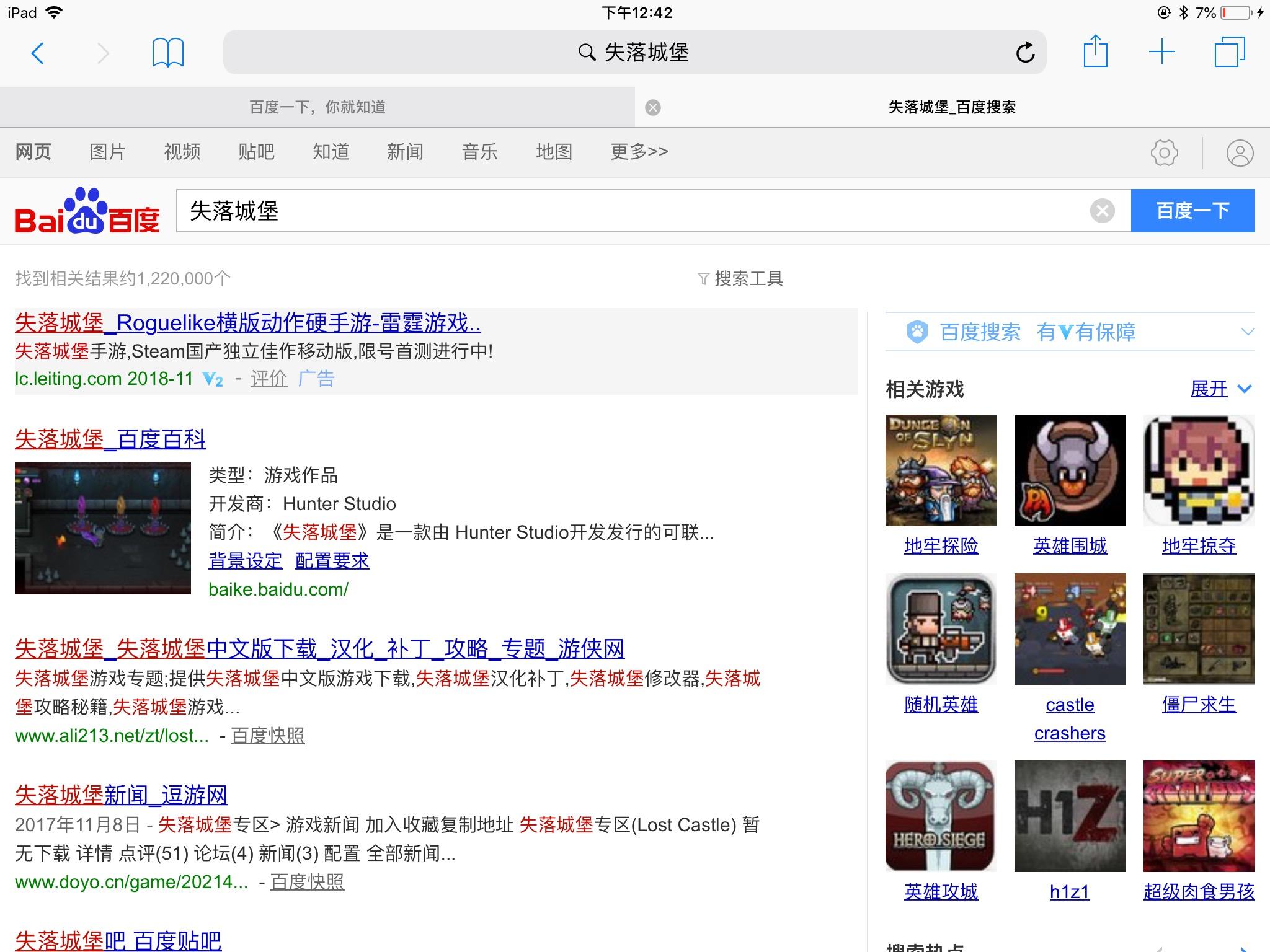
Task: Click the 广告 label on the ad
Action: click(x=316, y=379)
